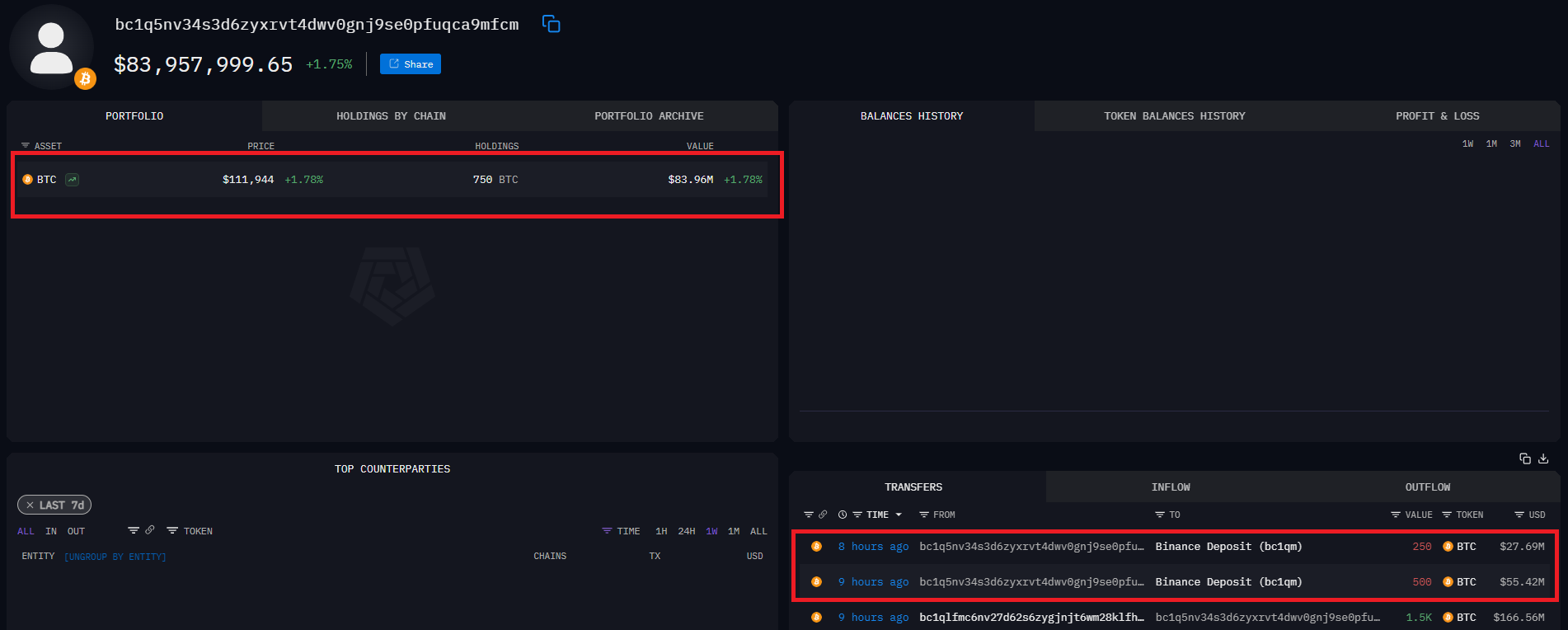The image size is (1568, 630).
Task: Open the receiving address of the 1.5K BTC transfer
Action: [1267, 618]
